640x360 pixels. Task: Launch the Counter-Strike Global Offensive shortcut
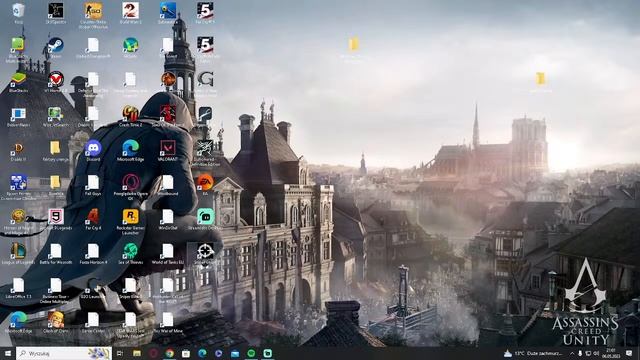(x=93, y=15)
